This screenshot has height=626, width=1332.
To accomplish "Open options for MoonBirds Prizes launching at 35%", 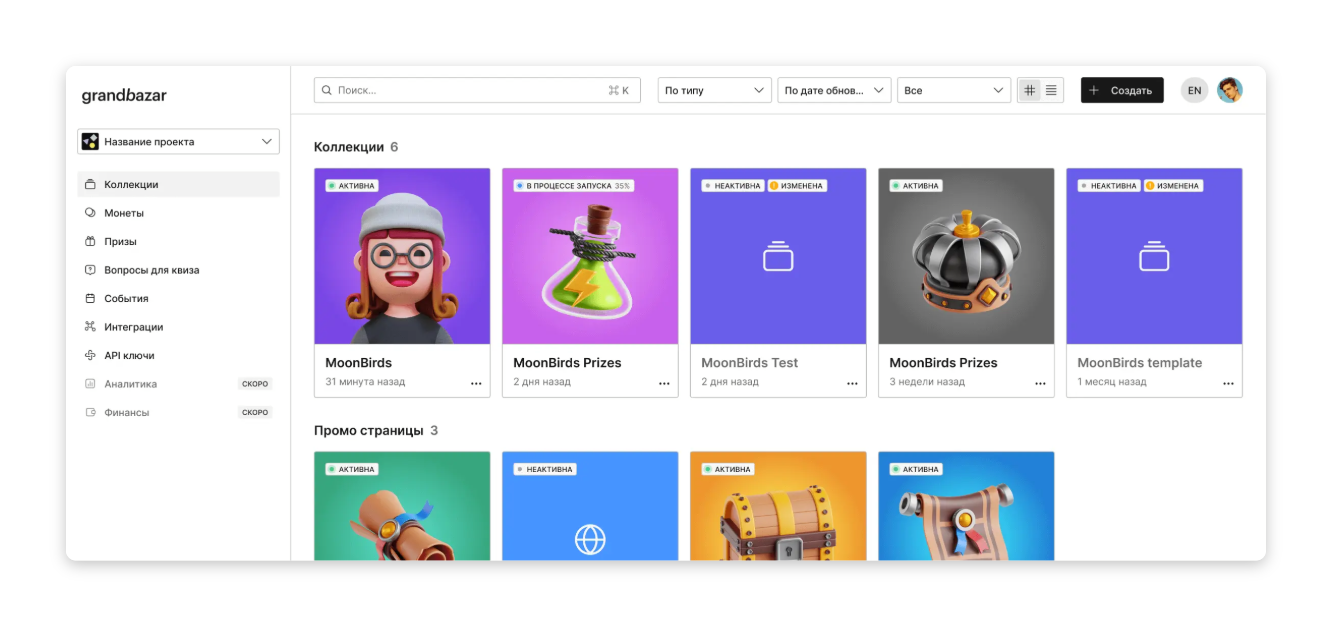I will coord(664,383).
